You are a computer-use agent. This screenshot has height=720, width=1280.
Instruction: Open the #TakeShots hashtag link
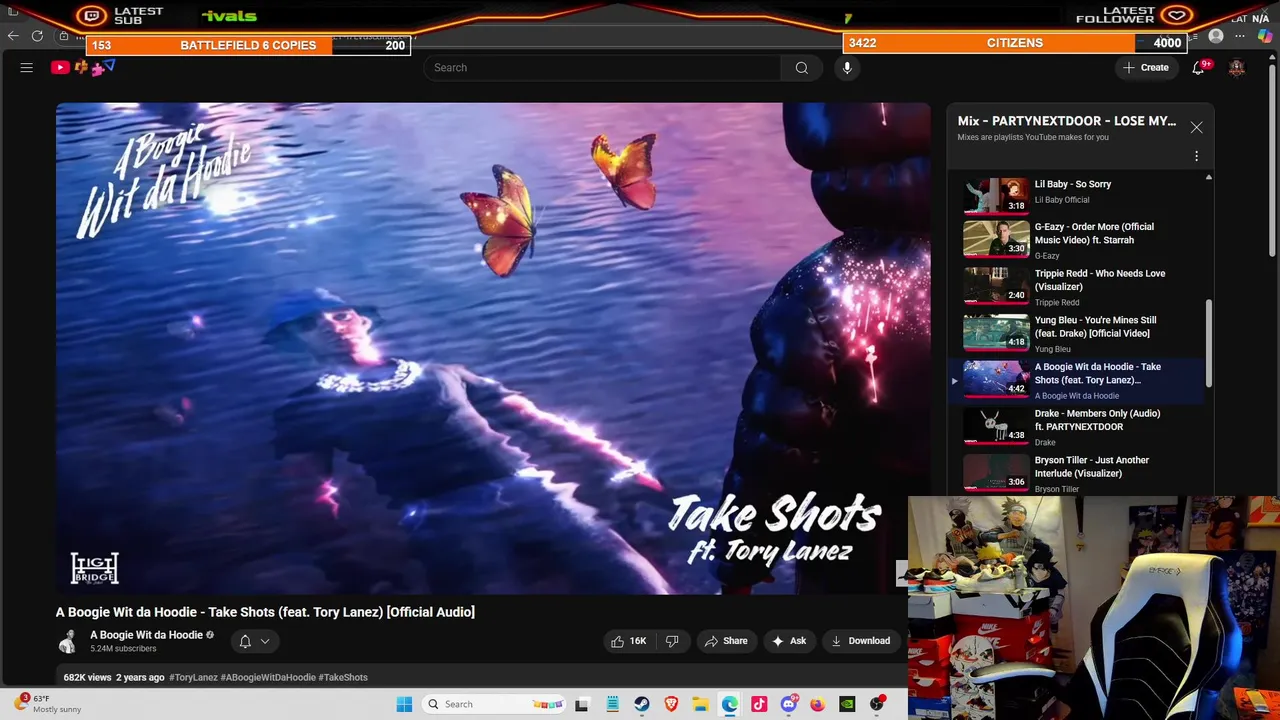343,677
